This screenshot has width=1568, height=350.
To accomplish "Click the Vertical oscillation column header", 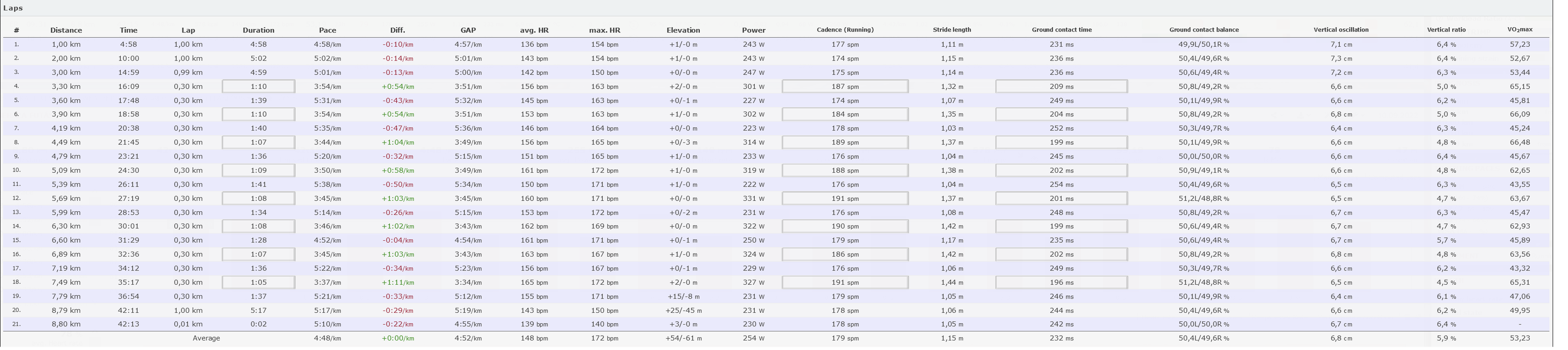I will 1341,30.
